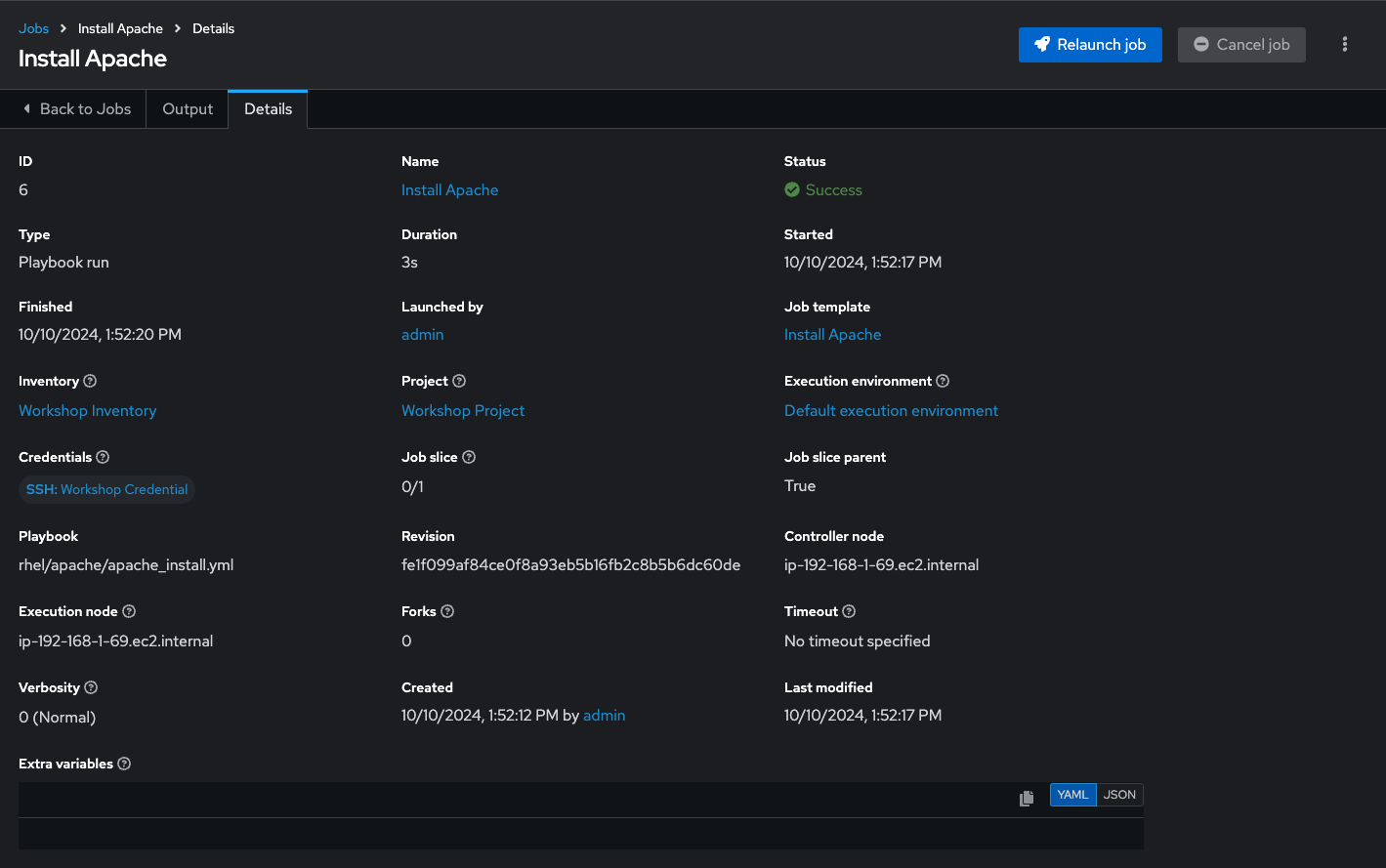Click the Timeout help icon
The image size is (1386, 868).
click(x=849, y=612)
